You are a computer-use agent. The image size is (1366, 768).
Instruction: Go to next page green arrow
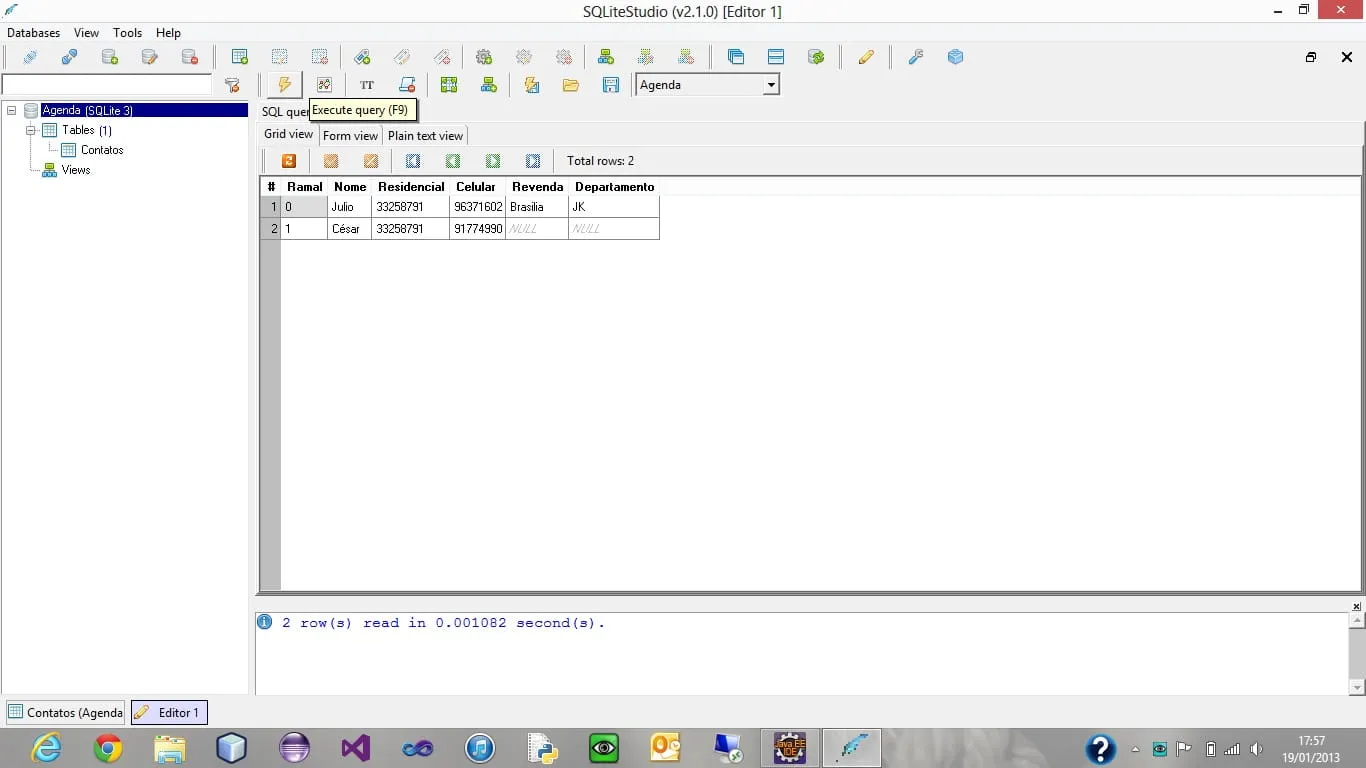[493, 161]
